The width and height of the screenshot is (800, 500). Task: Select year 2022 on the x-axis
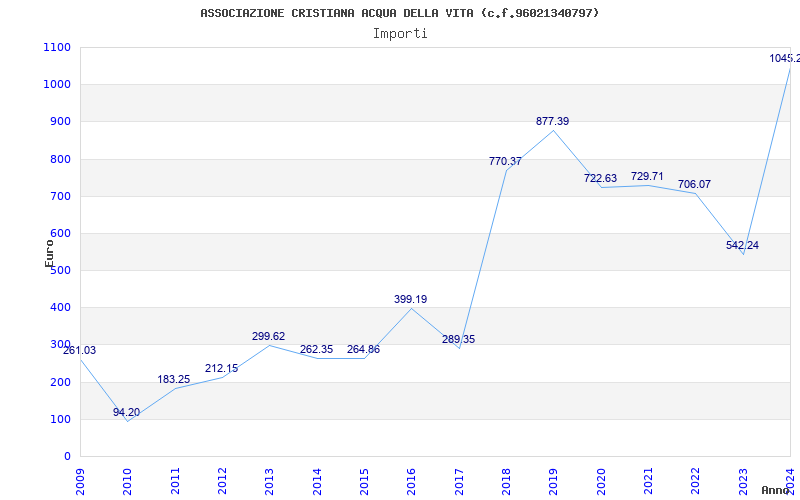click(x=695, y=478)
